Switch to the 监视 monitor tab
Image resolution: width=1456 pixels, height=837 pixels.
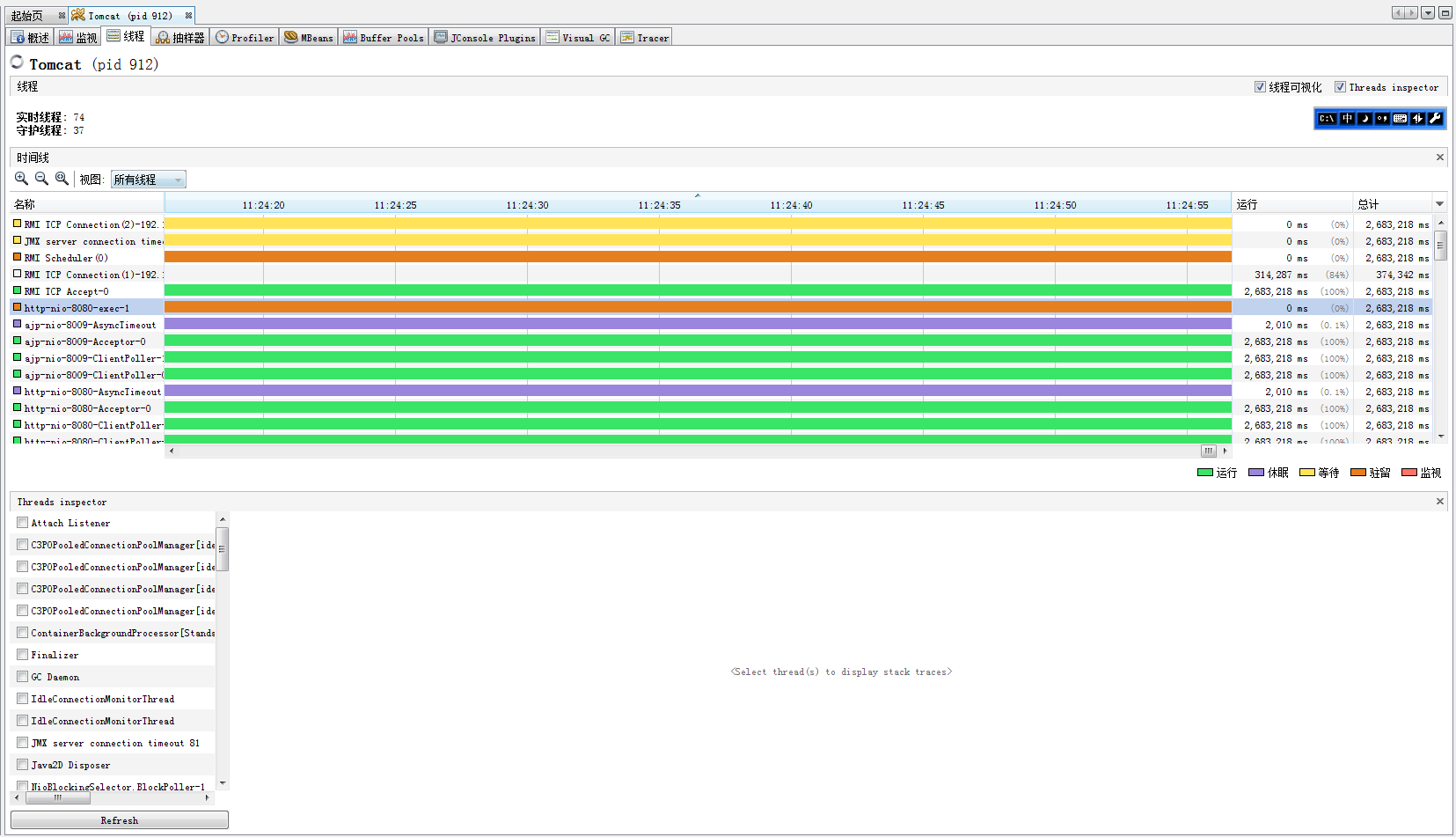pyautogui.click(x=78, y=37)
